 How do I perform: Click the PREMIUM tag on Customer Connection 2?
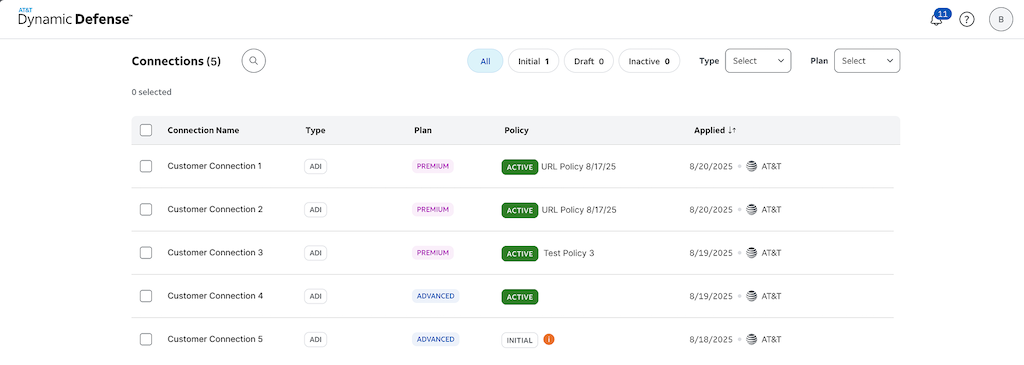point(432,210)
